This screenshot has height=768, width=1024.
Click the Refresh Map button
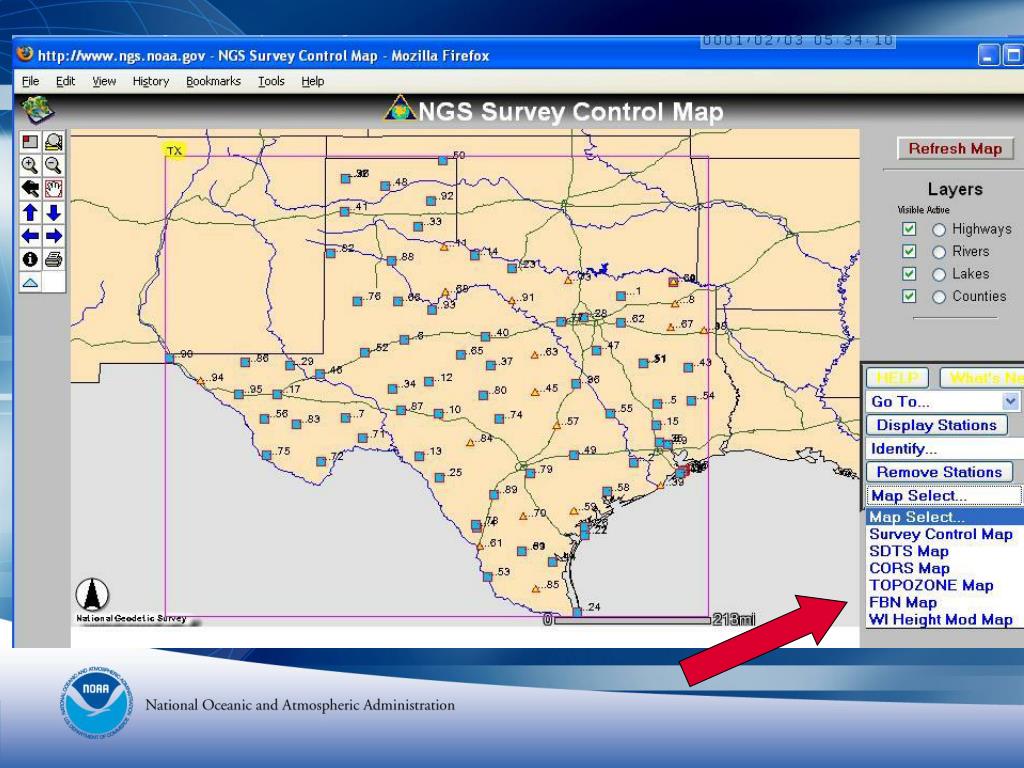tap(955, 149)
